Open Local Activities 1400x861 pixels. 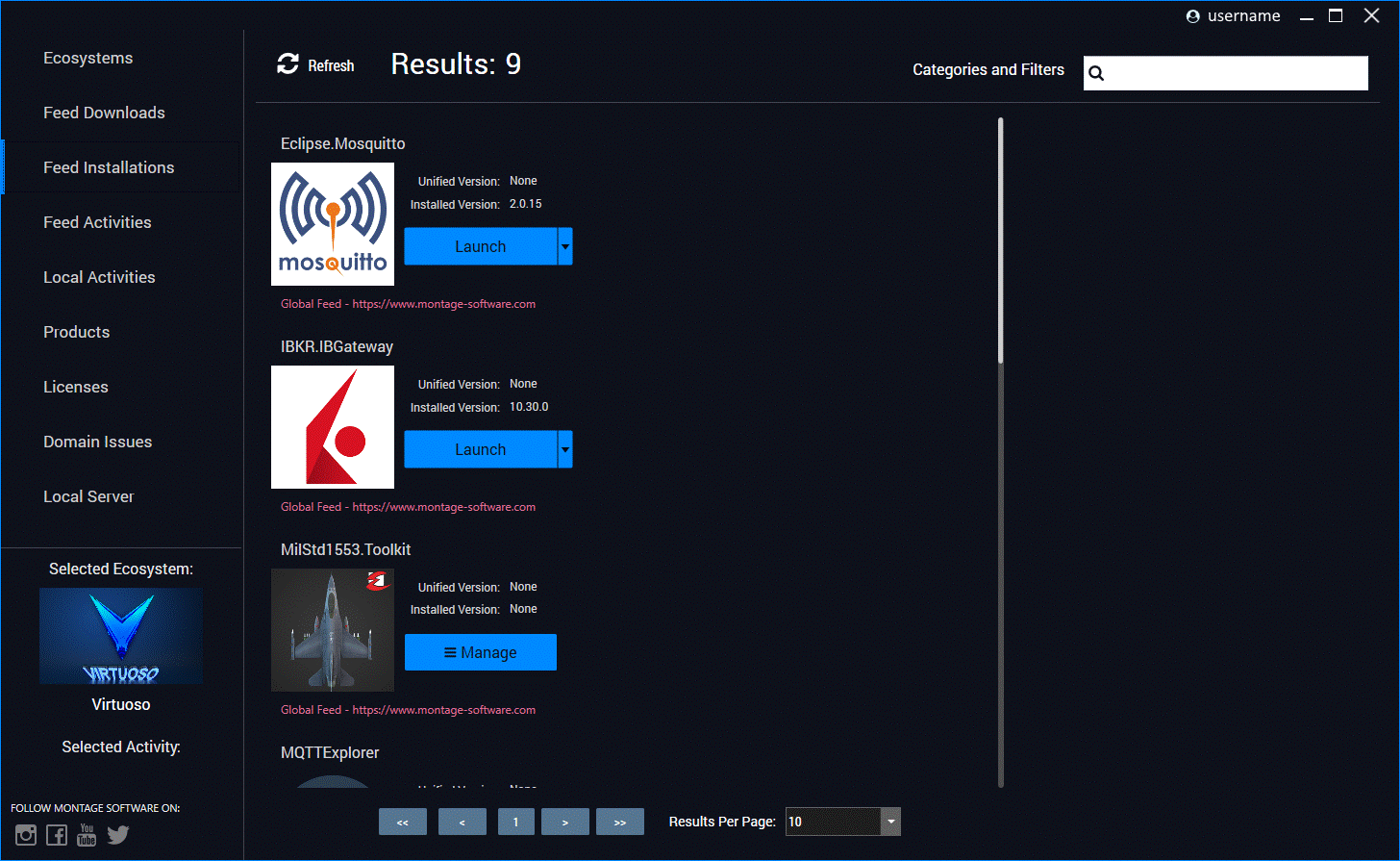99,278
